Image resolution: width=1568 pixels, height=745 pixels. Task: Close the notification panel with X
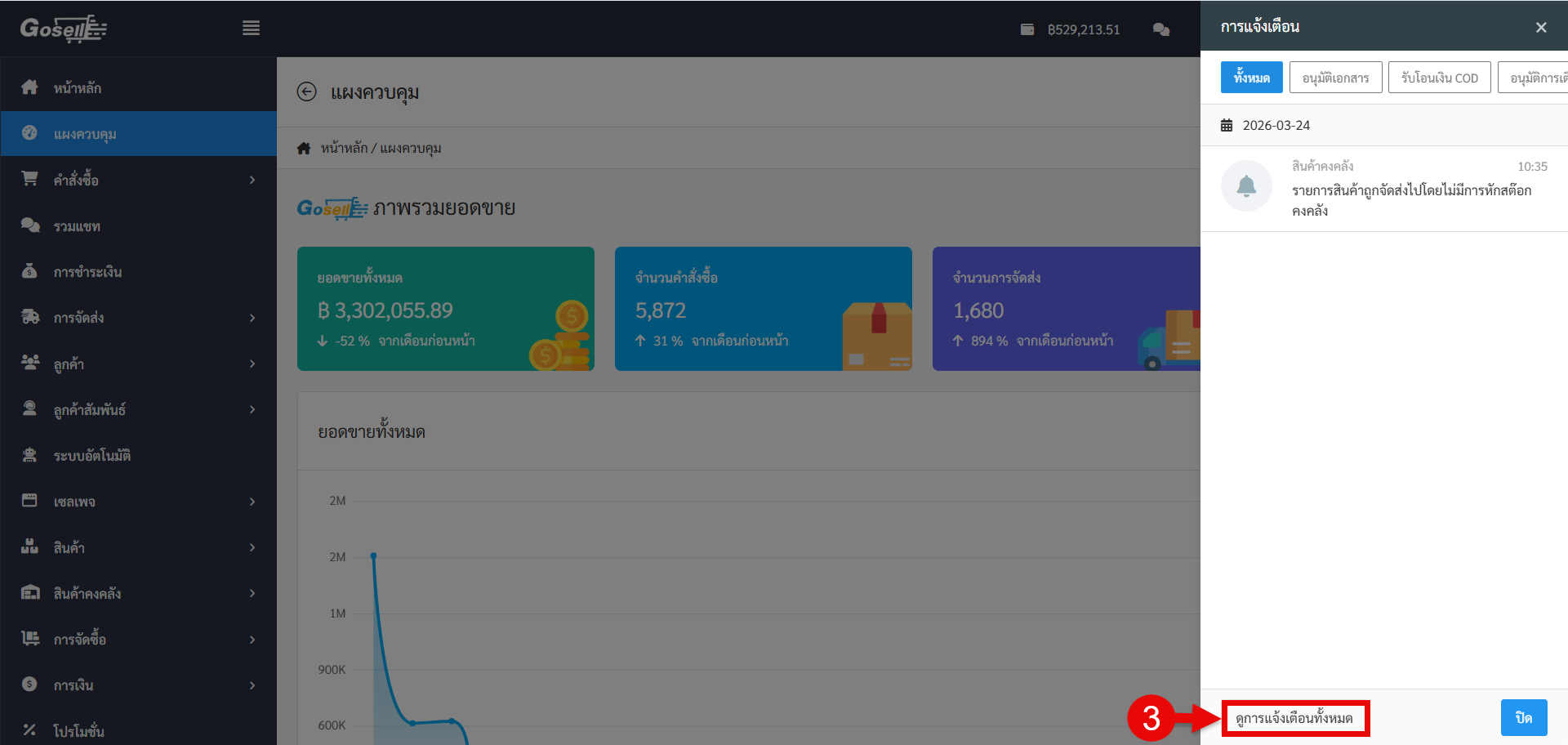[1540, 28]
